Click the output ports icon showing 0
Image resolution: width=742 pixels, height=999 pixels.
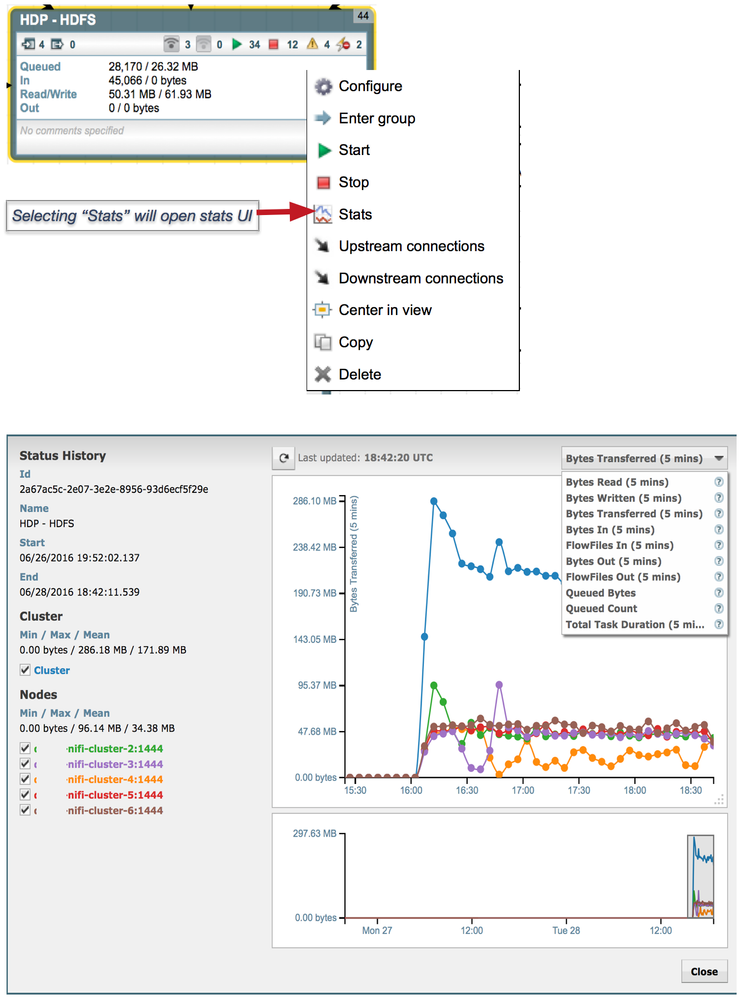pos(57,44)
